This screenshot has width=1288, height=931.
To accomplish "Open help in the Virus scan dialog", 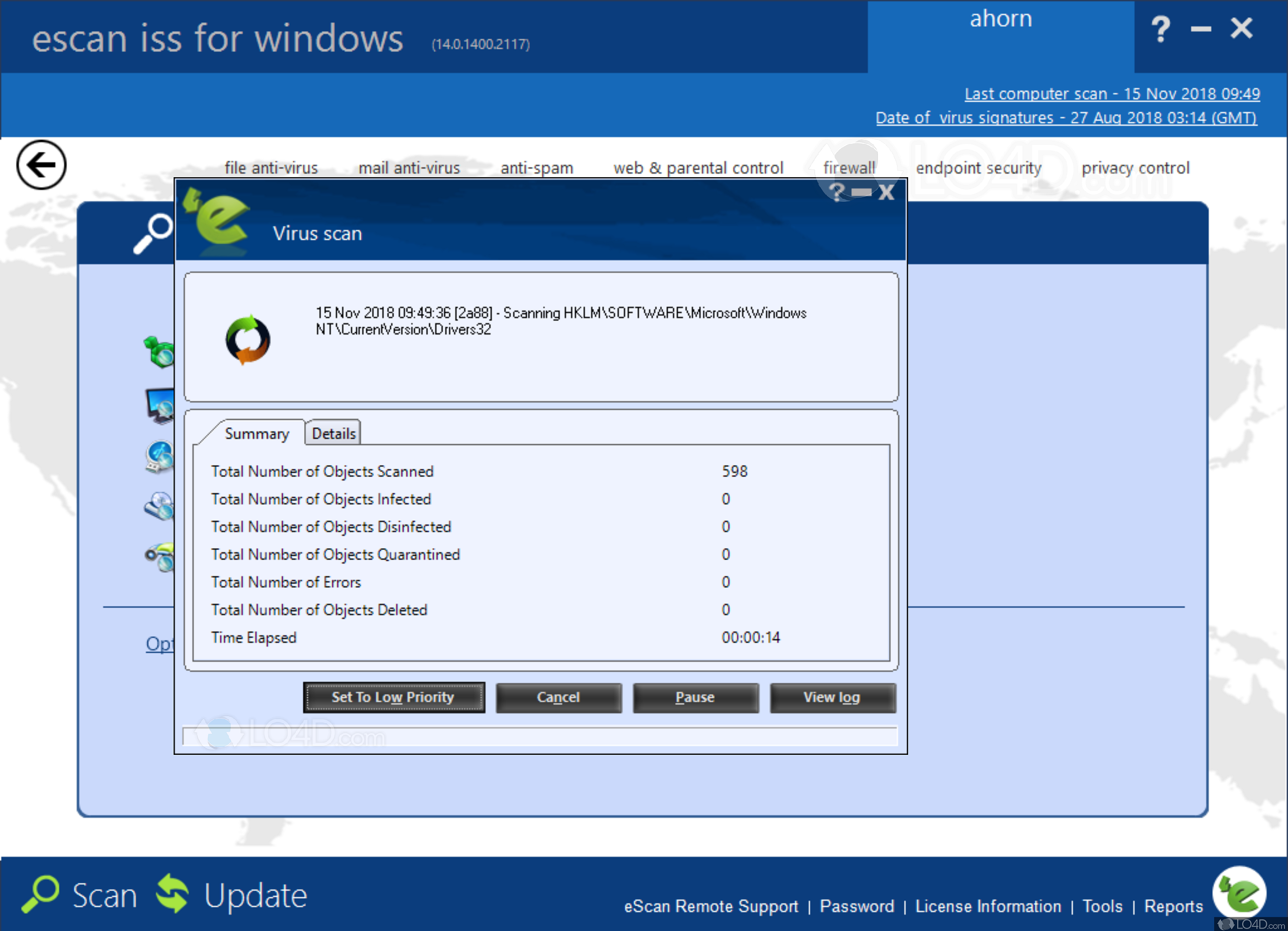I will click(837, 192).
